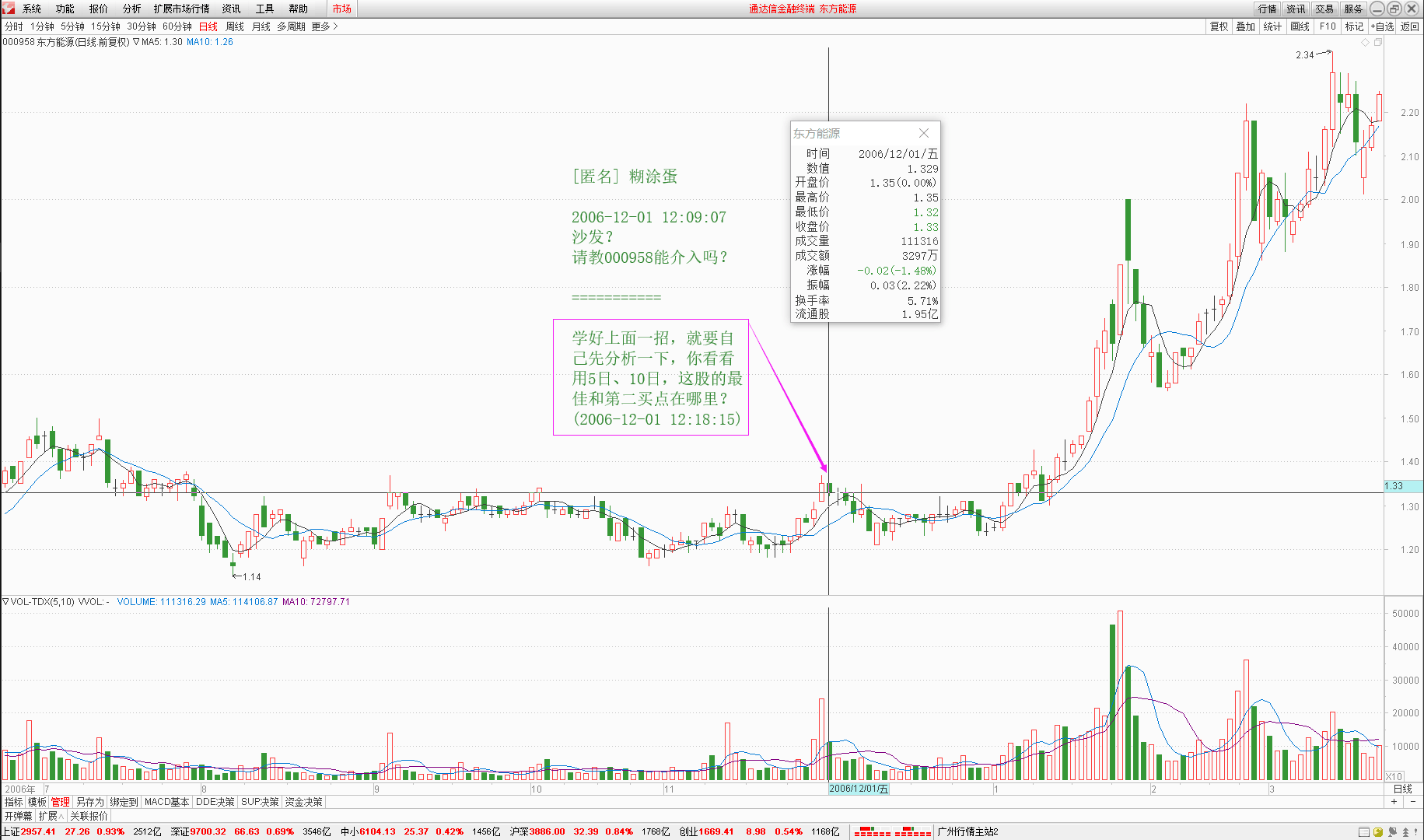Screen dimensions: 1424x840
Task: Toggle the X10 volume scale box
Action: click(x=1394, y=776)
